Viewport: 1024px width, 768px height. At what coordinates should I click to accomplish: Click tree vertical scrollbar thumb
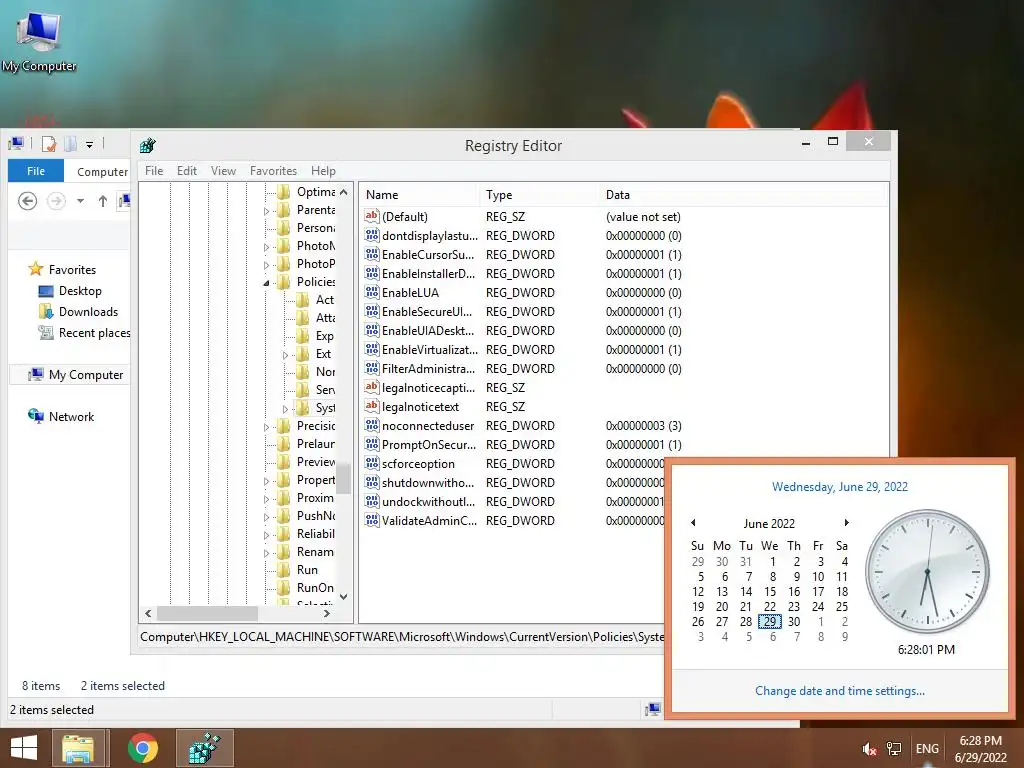coord(344,478)
